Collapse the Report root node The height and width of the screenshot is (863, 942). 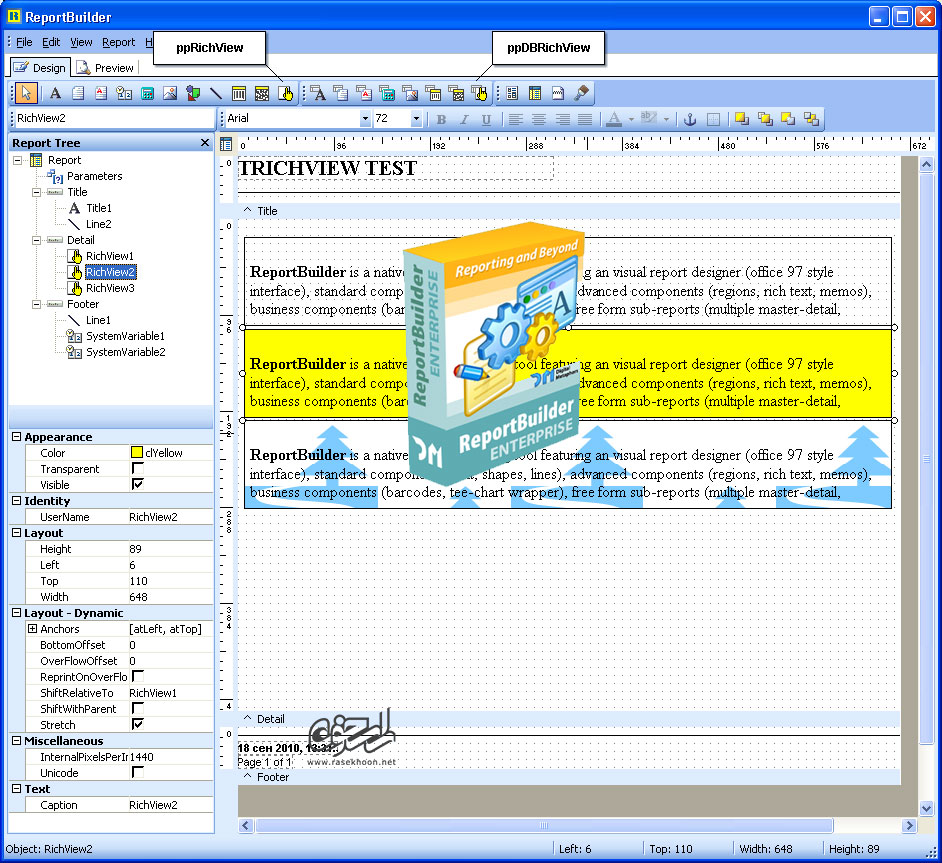pos(17,160)
